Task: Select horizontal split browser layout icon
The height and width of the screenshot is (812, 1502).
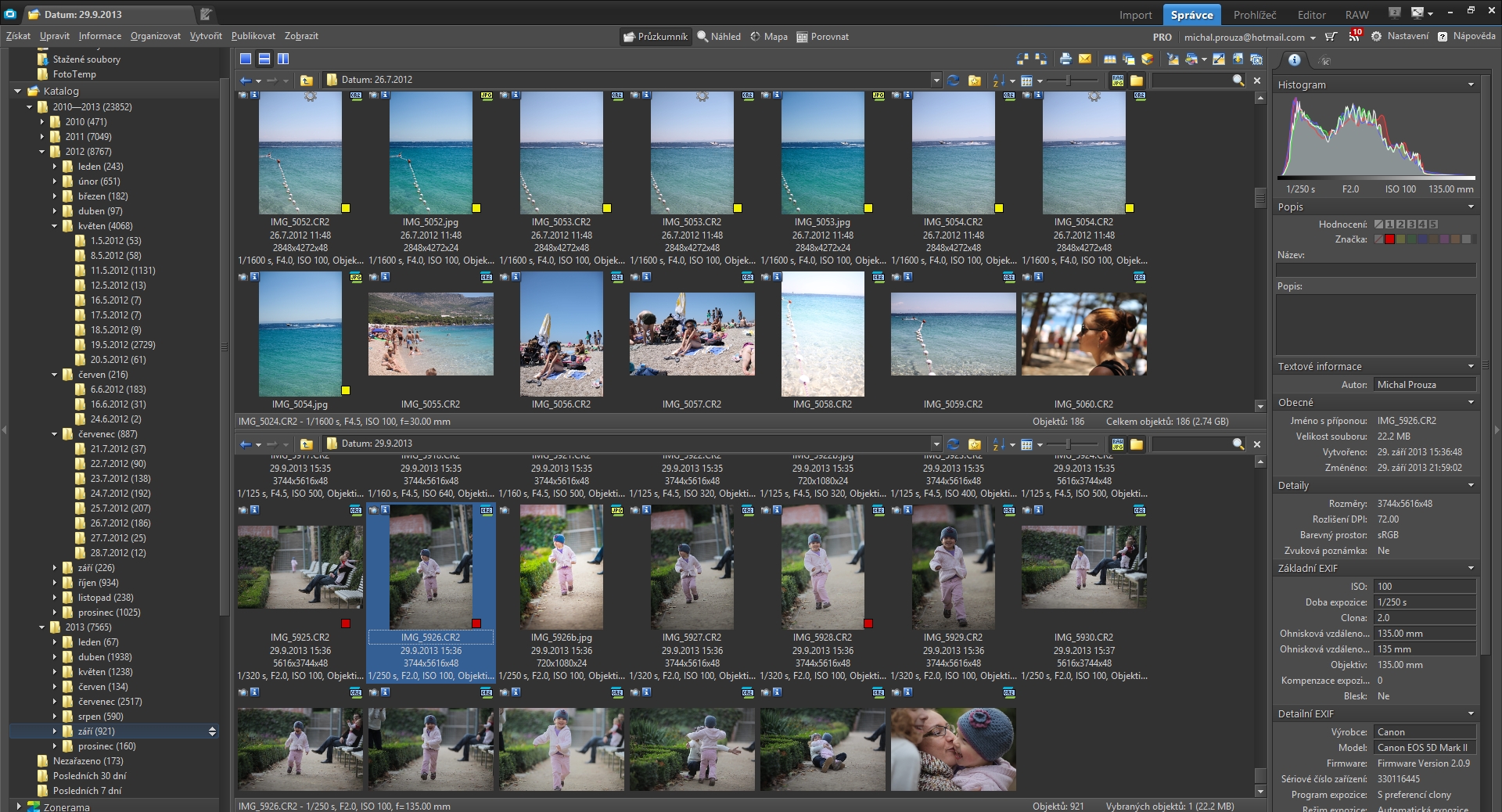Action: (x=264, y=59)
